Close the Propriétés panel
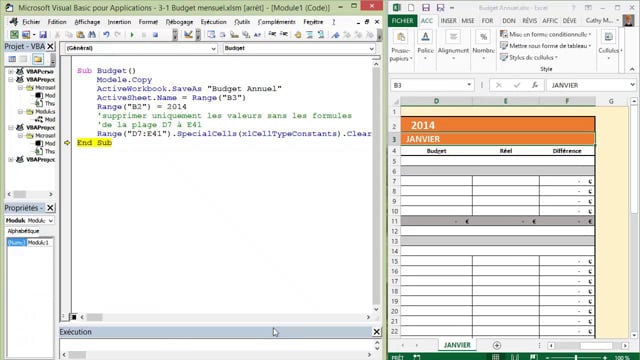The image size is (640, 360). (x=50, y=208)
